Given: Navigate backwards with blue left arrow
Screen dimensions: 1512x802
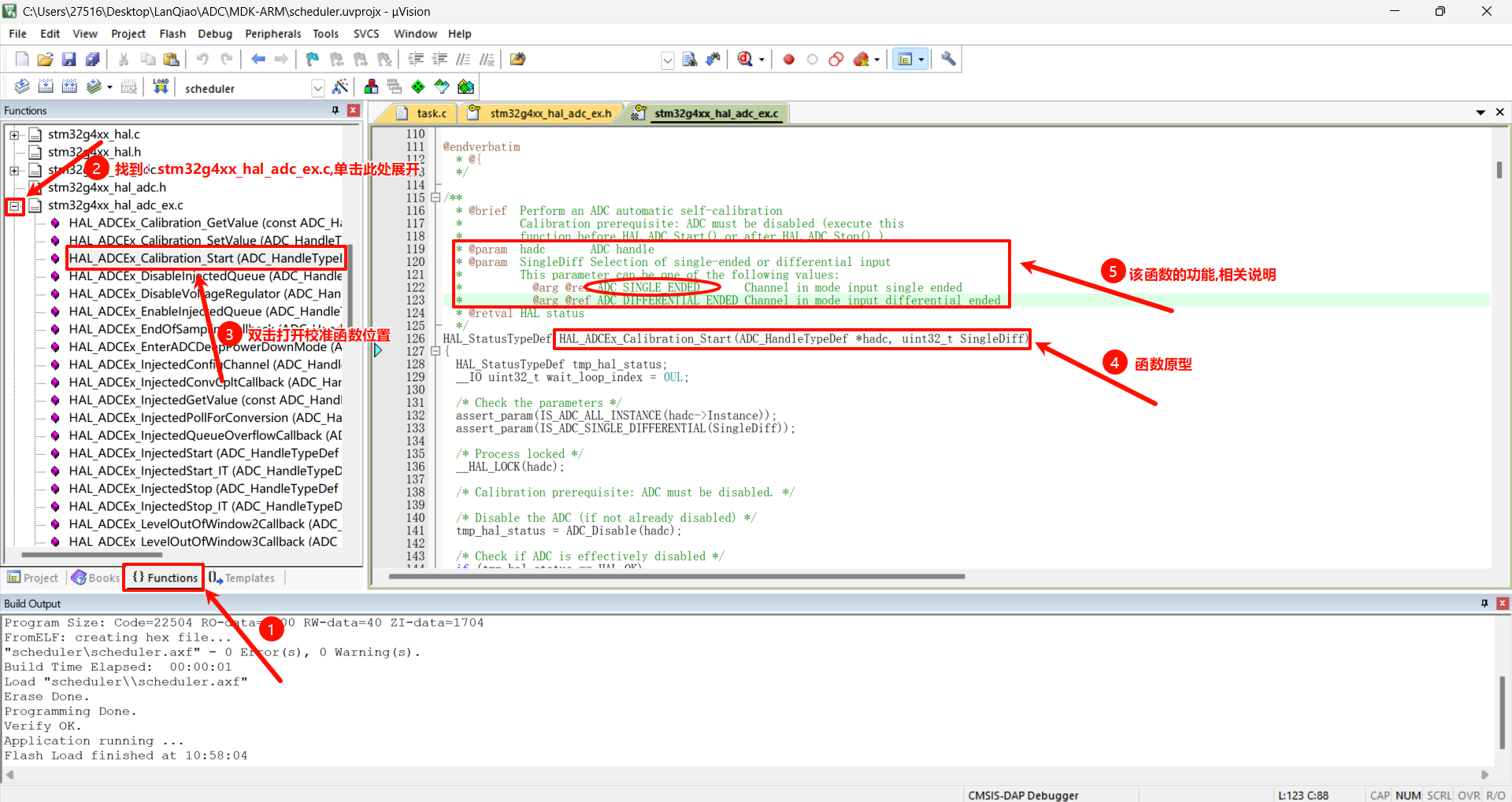Looking at the screenshot, I should tap(258, 59).
